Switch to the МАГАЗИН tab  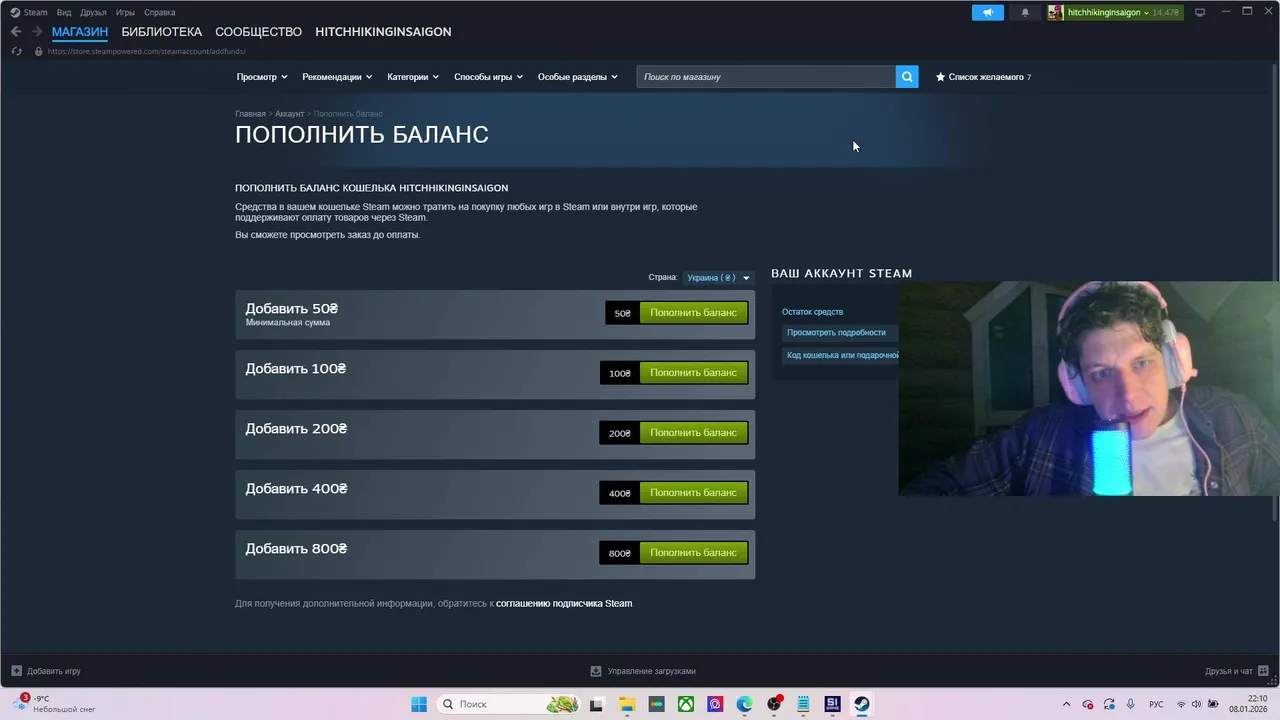pyautogui.click(x=80, y=32)
